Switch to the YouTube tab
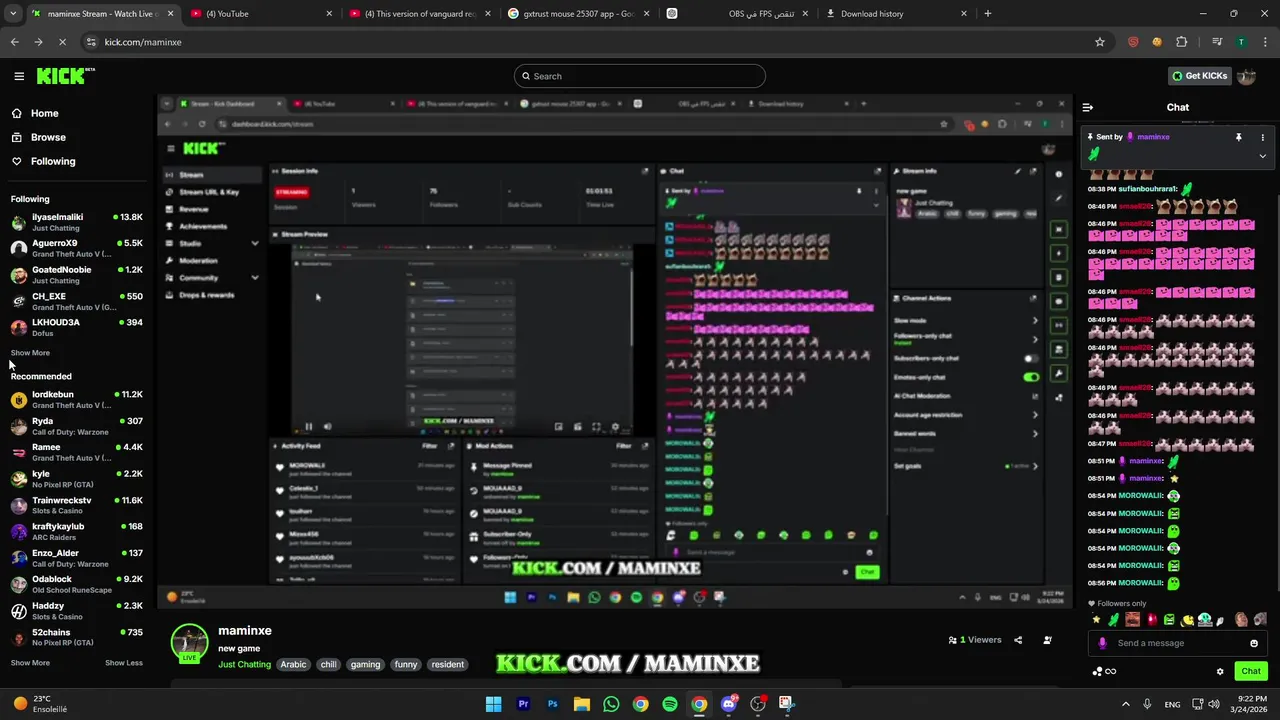 [260, 14]
